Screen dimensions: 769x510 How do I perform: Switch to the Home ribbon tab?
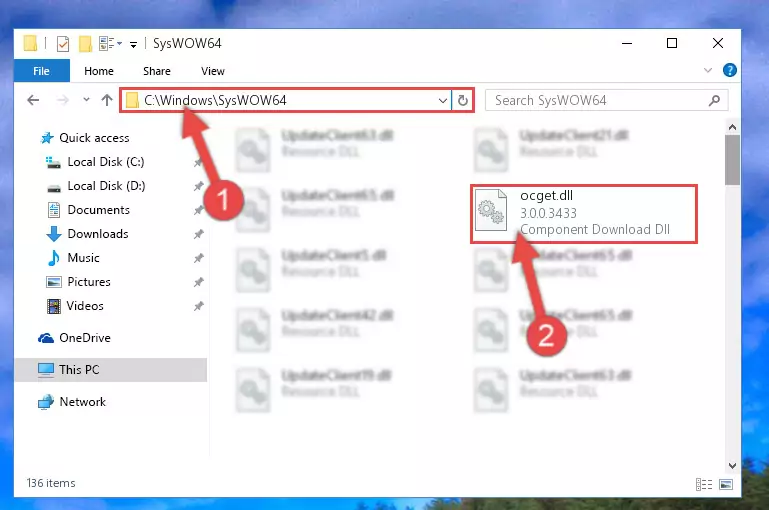99,71
